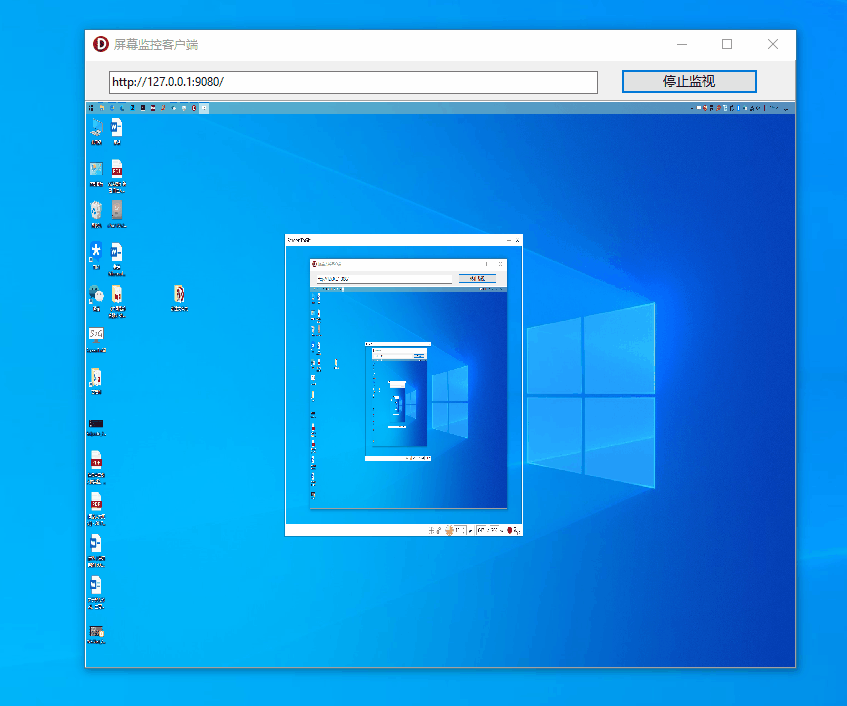Select the Recycle Bin on remote desktop

click(x=96, y=211)
